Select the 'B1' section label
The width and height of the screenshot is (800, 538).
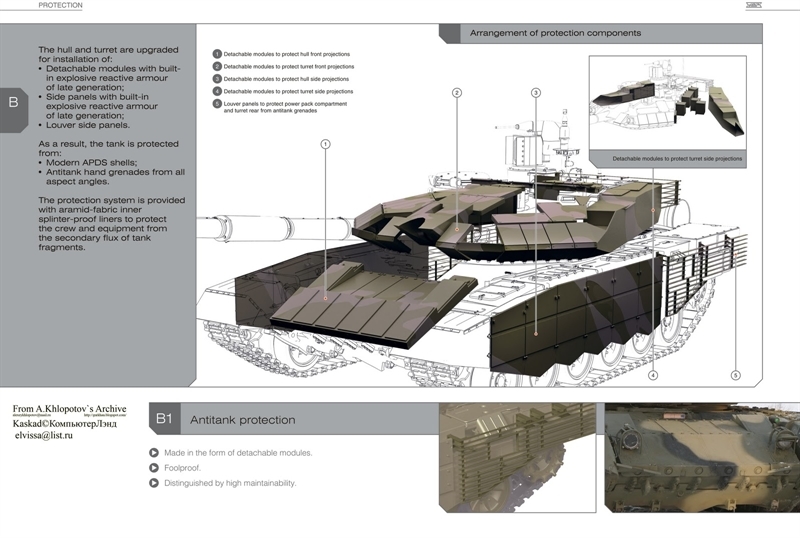[164, 419]
